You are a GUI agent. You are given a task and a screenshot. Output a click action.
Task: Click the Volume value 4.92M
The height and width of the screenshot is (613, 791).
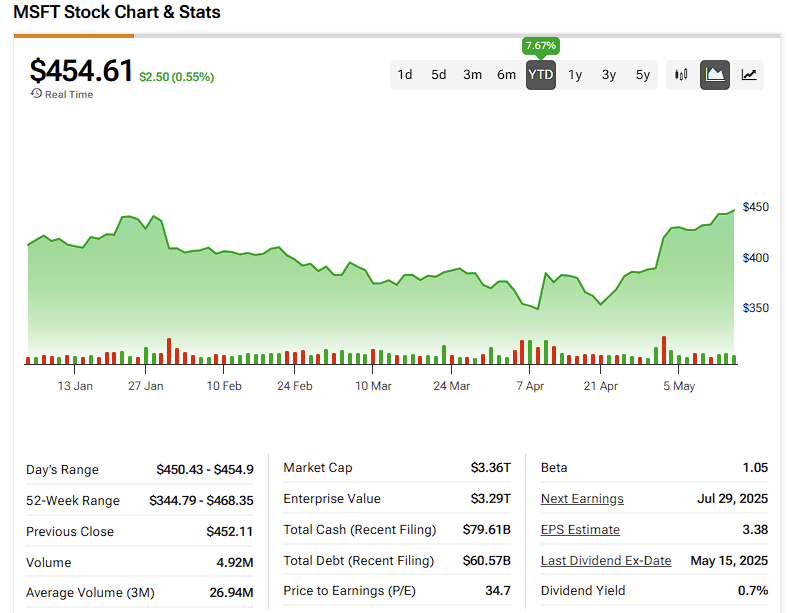[235, 563]
